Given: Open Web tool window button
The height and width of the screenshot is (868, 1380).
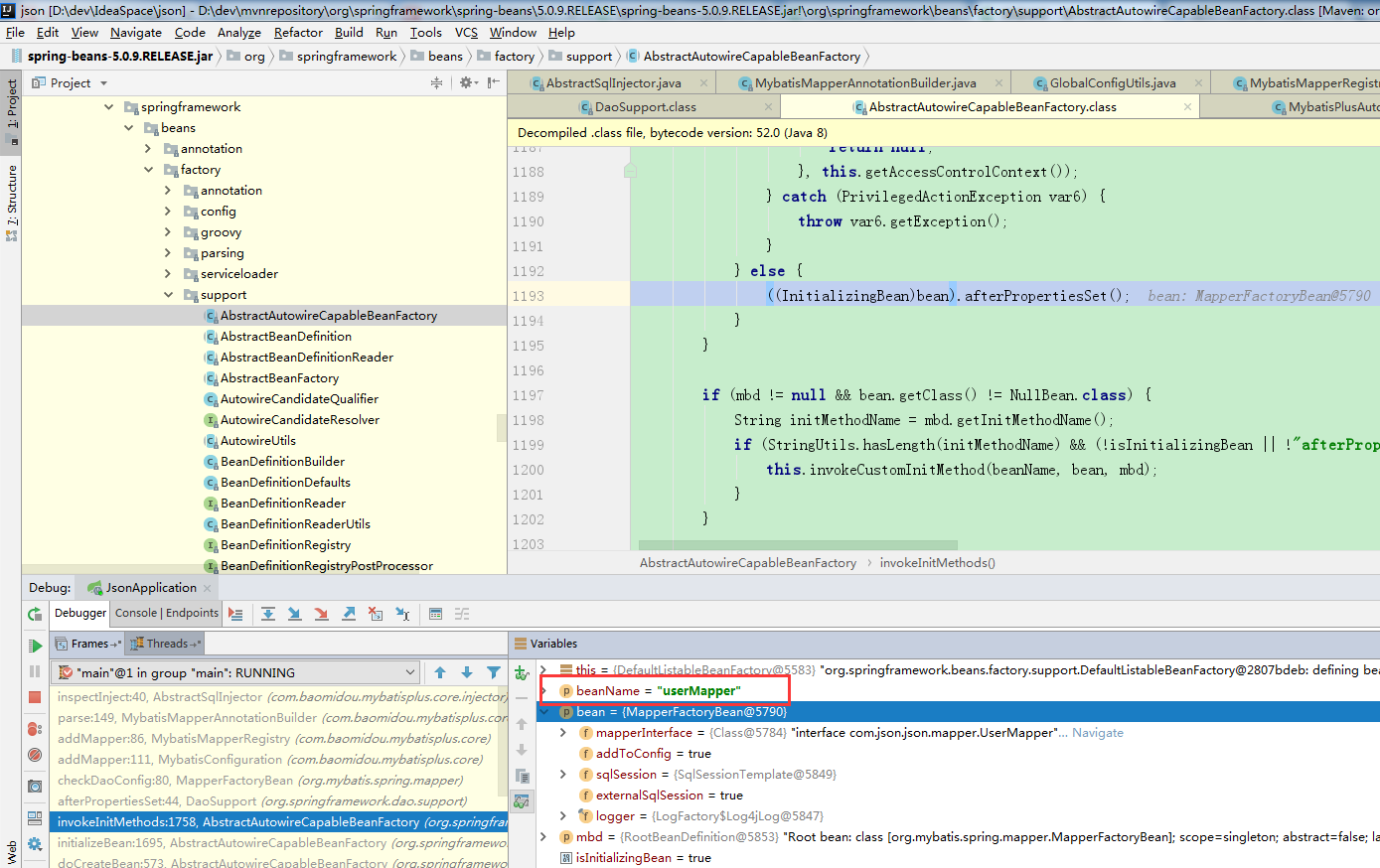Looking at the screenshot, I should [x=12, y=852].
